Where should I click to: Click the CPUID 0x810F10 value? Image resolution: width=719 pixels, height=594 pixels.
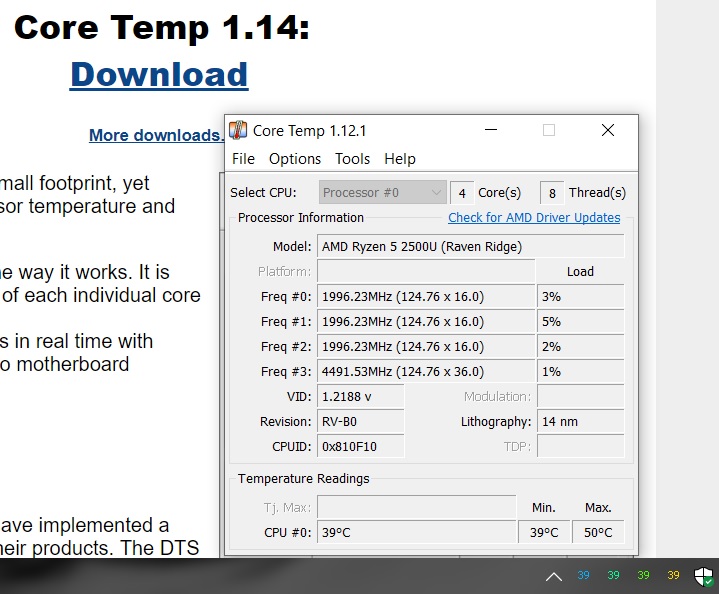361,446
